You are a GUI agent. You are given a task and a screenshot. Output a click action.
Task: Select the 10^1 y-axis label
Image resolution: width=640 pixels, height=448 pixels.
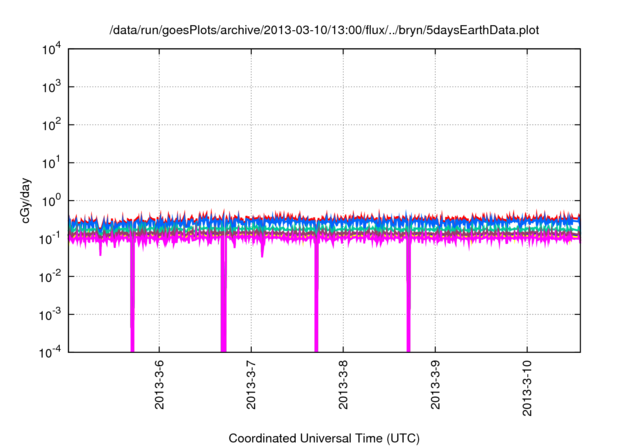[51, 163]
